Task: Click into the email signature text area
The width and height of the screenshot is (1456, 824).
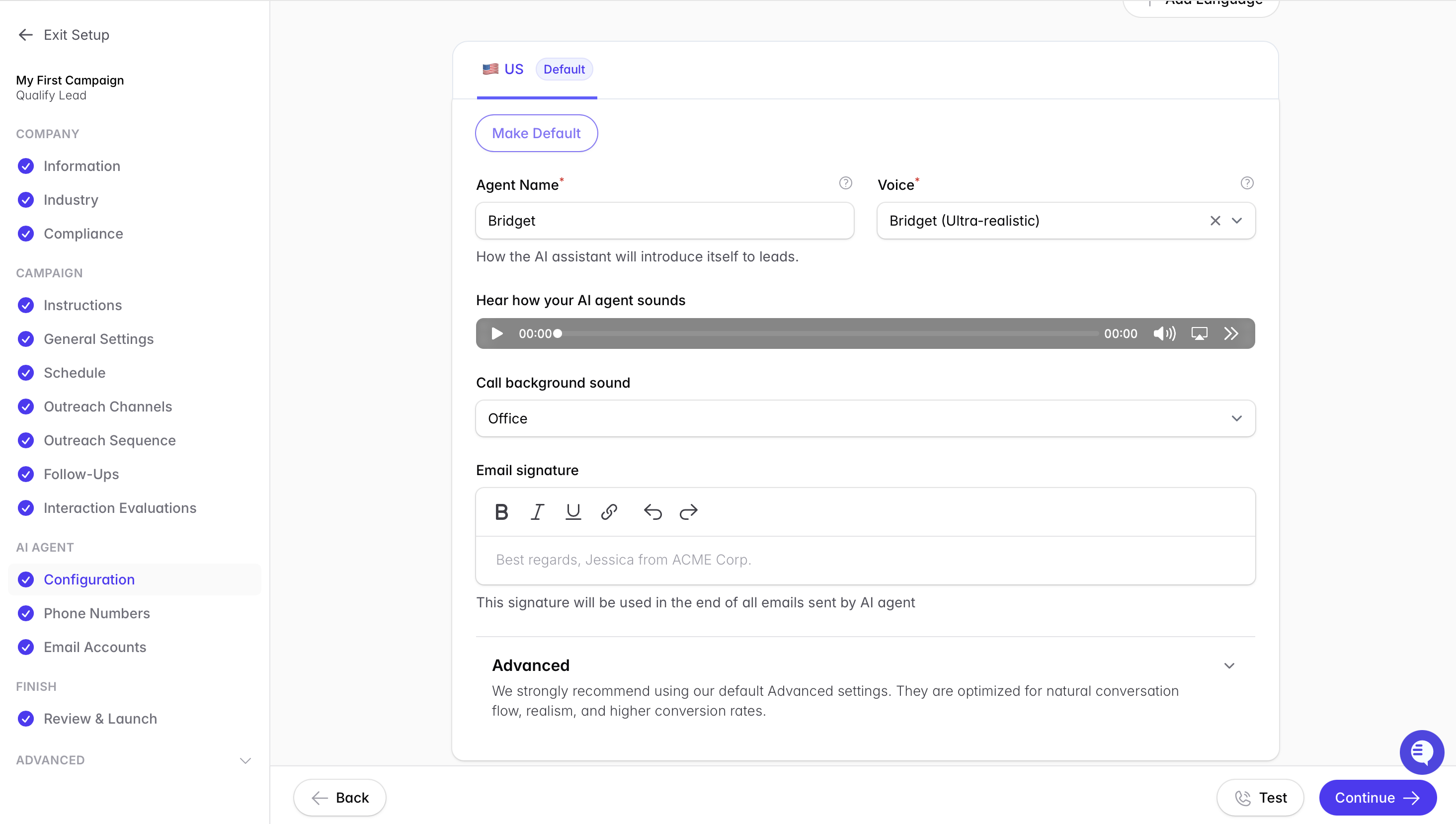Action: 865,560
